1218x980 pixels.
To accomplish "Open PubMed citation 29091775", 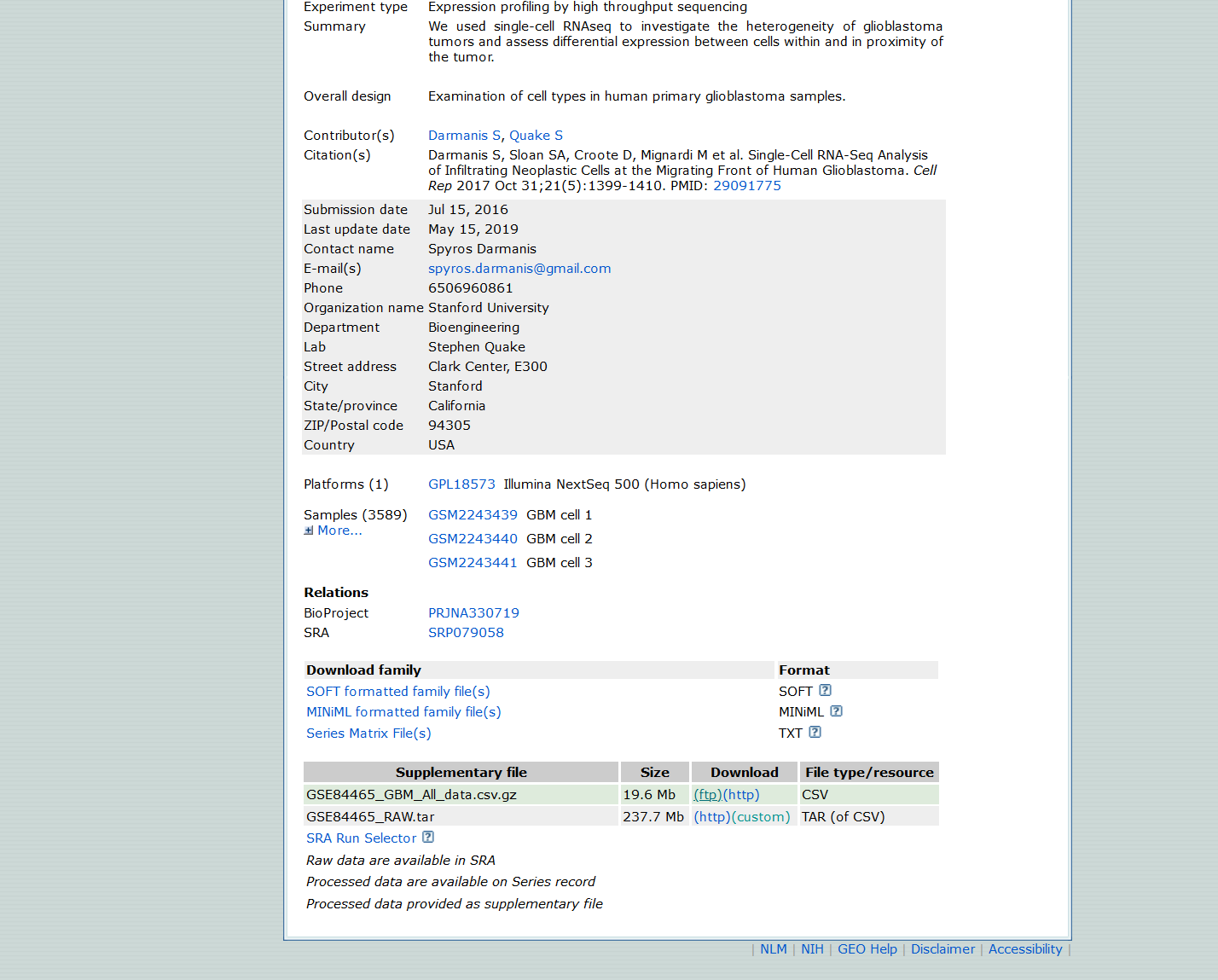I will tap(746, 186).
